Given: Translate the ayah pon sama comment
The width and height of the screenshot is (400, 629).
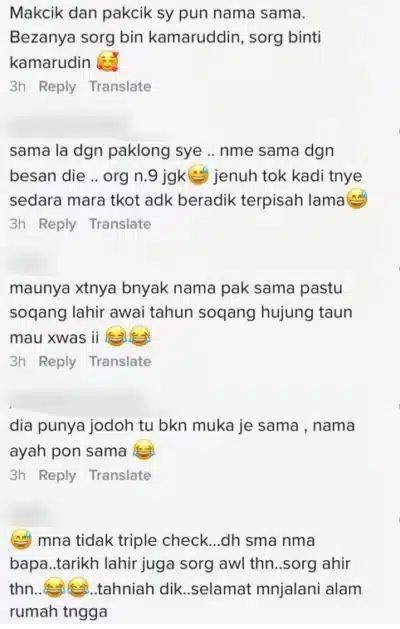Looking at the screenshot, I should [120, 475].
